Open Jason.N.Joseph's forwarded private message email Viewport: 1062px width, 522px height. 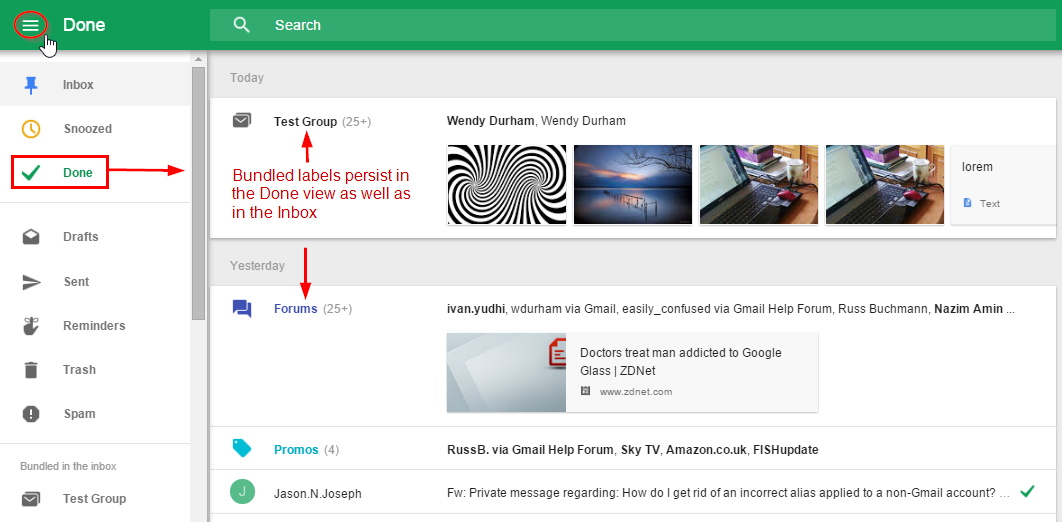point(720,493)
